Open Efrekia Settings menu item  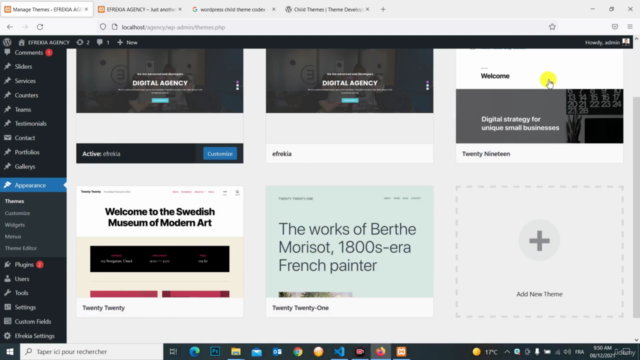click(x=34, y=336)
